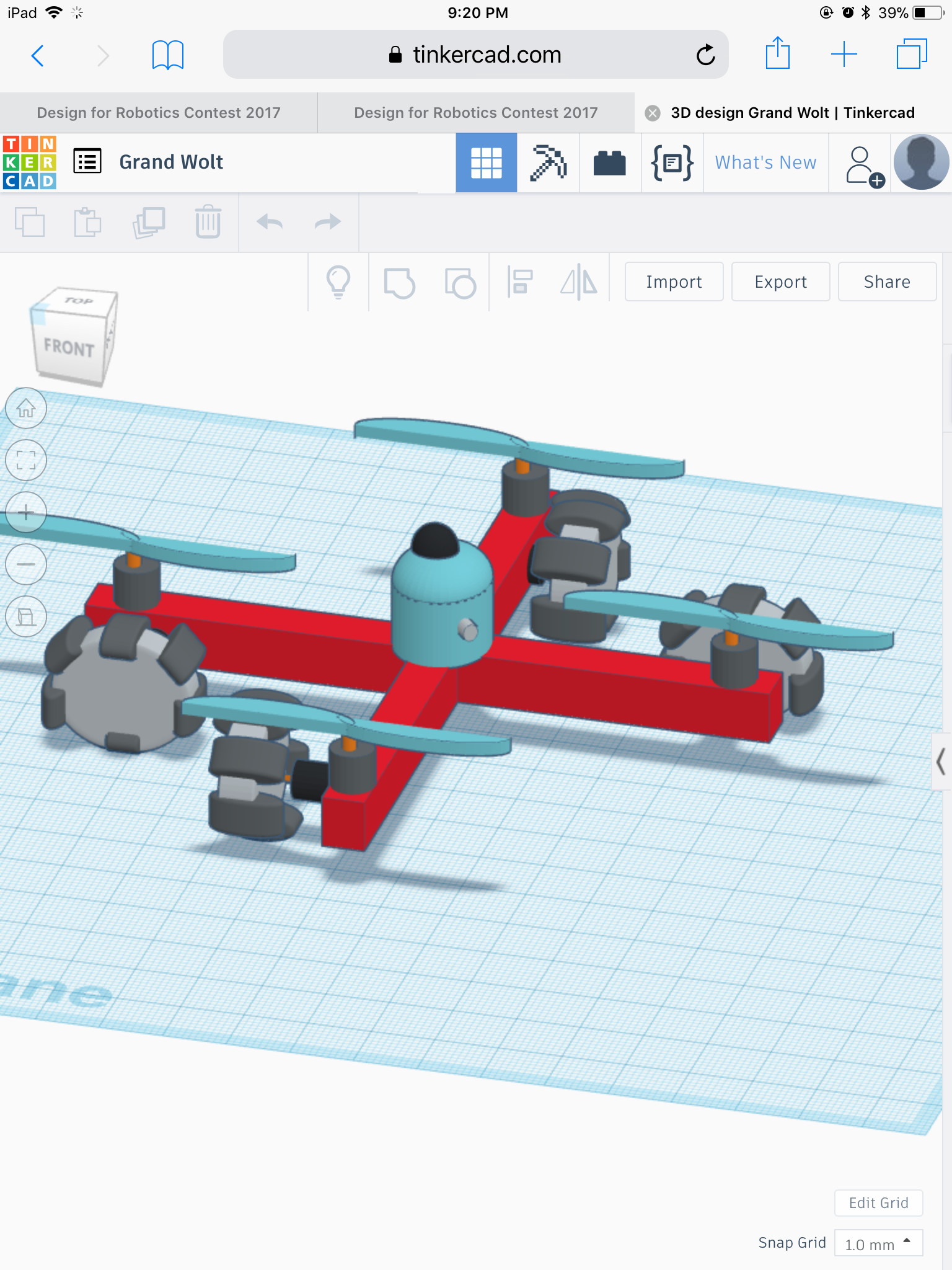The image size is (952, 1270).
Task: Click the Mirror tool icon
Action: tap(579, 283)
